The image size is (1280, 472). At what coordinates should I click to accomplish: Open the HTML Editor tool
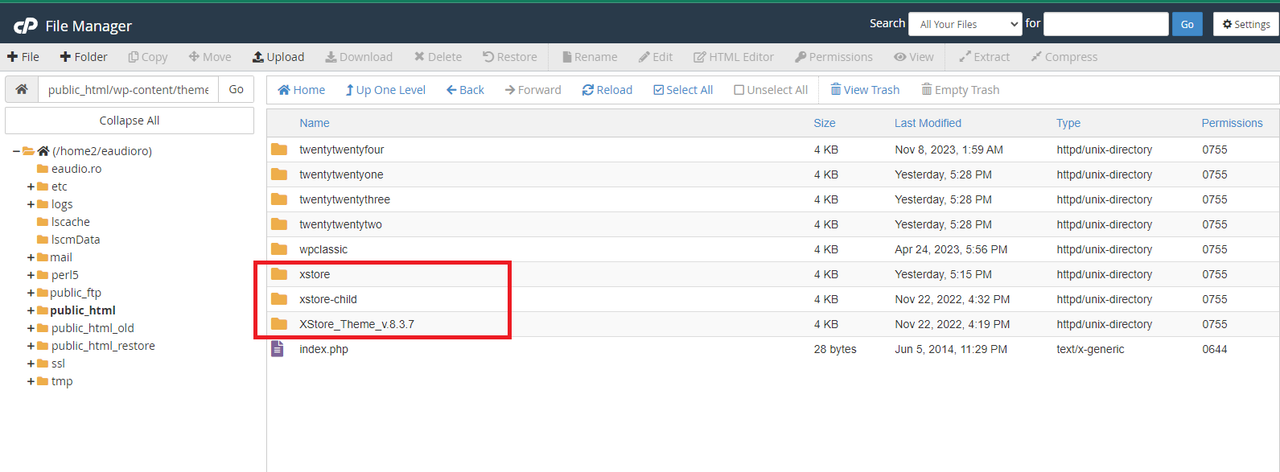734,57
